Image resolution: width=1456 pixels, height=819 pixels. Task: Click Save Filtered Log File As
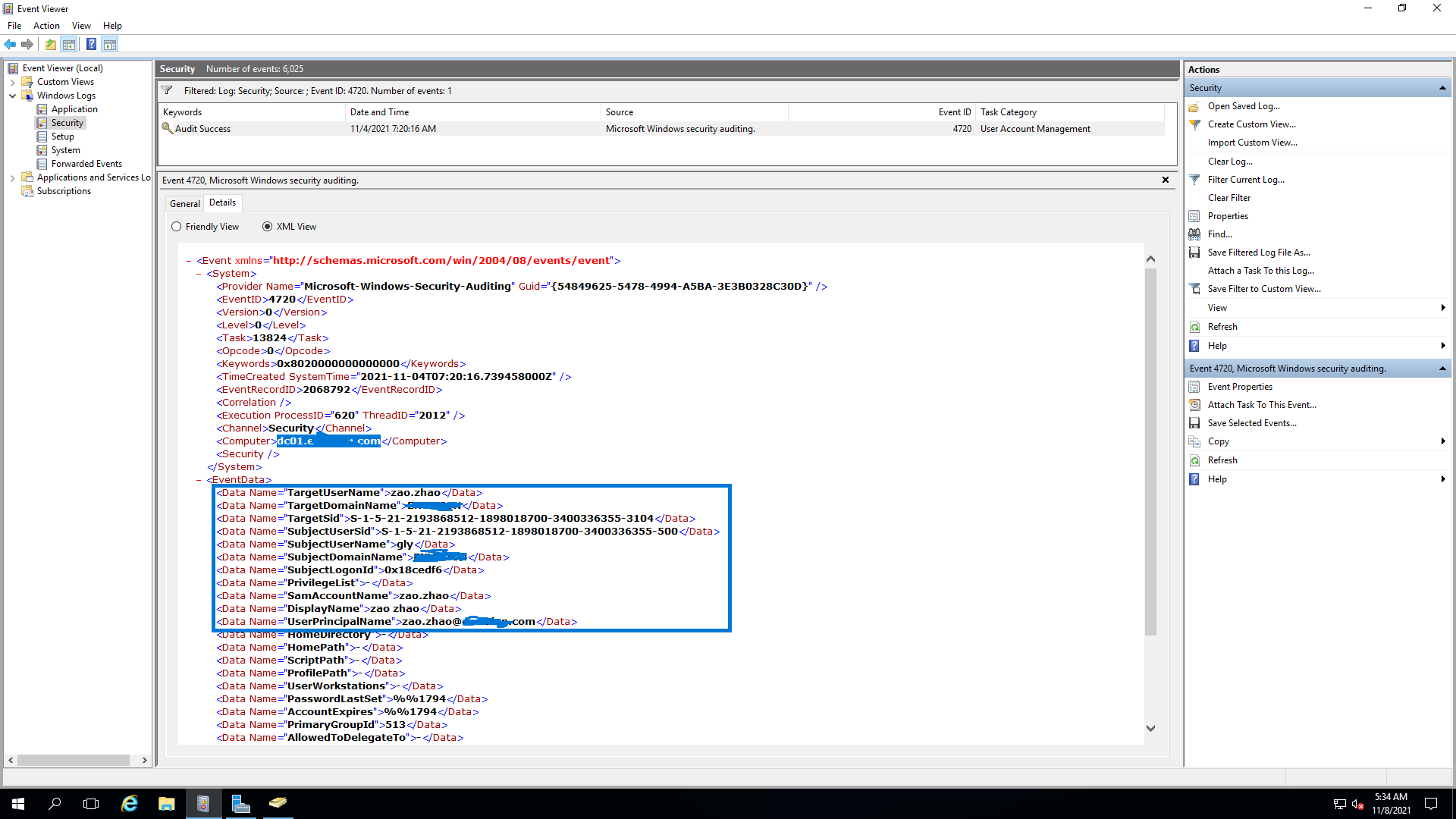click(x=1259, y=253)
